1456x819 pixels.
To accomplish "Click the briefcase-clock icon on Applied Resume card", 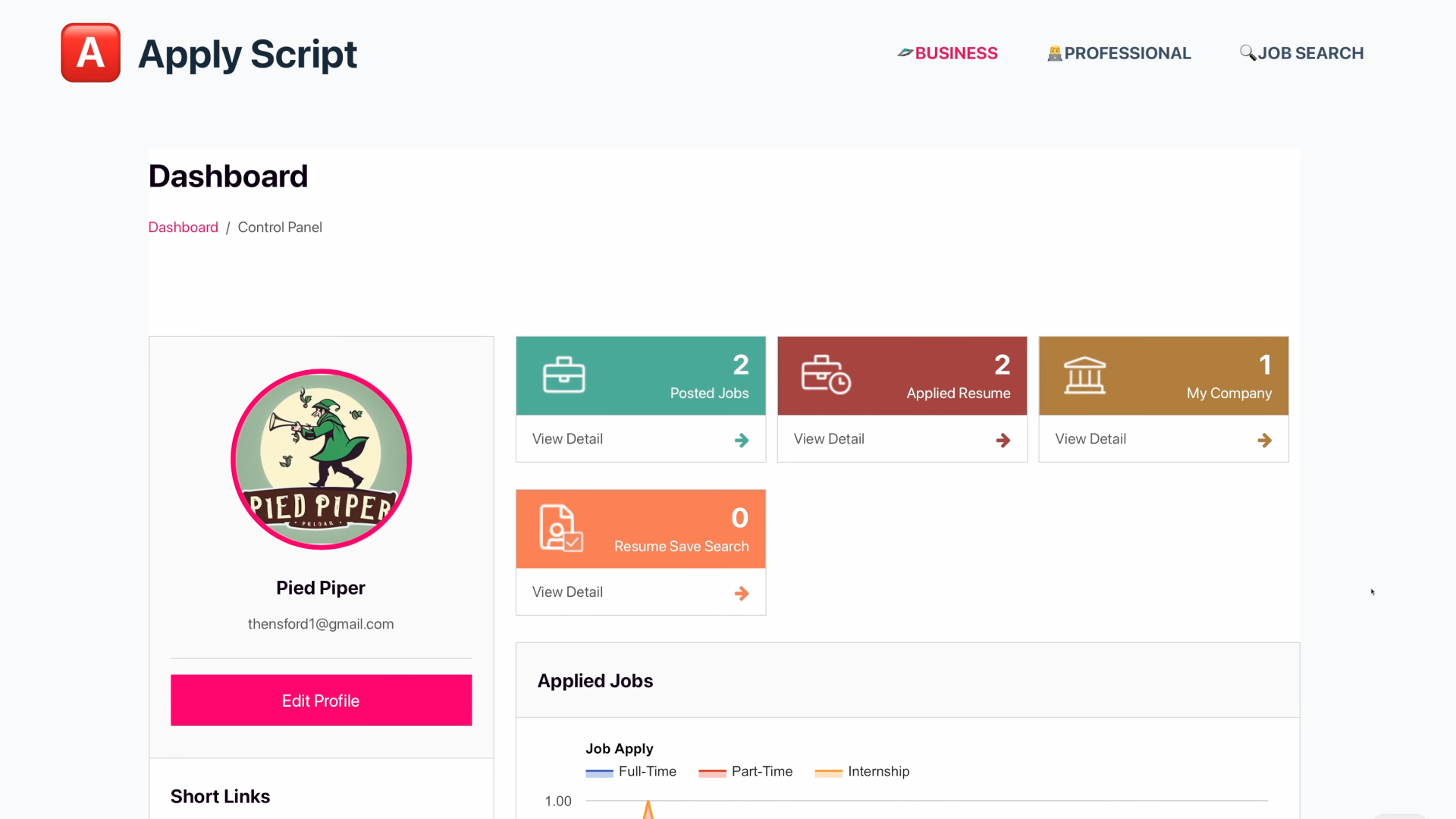I will [826, 375].
